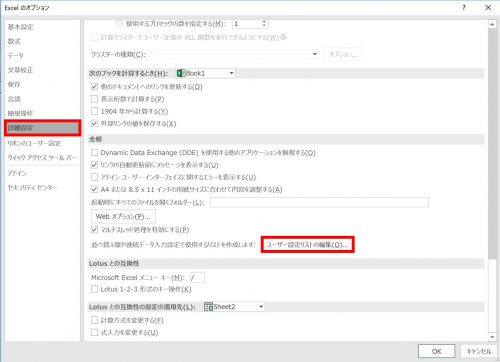
Task: Click the scrollbar down arrow
Action: coord(492,337)
